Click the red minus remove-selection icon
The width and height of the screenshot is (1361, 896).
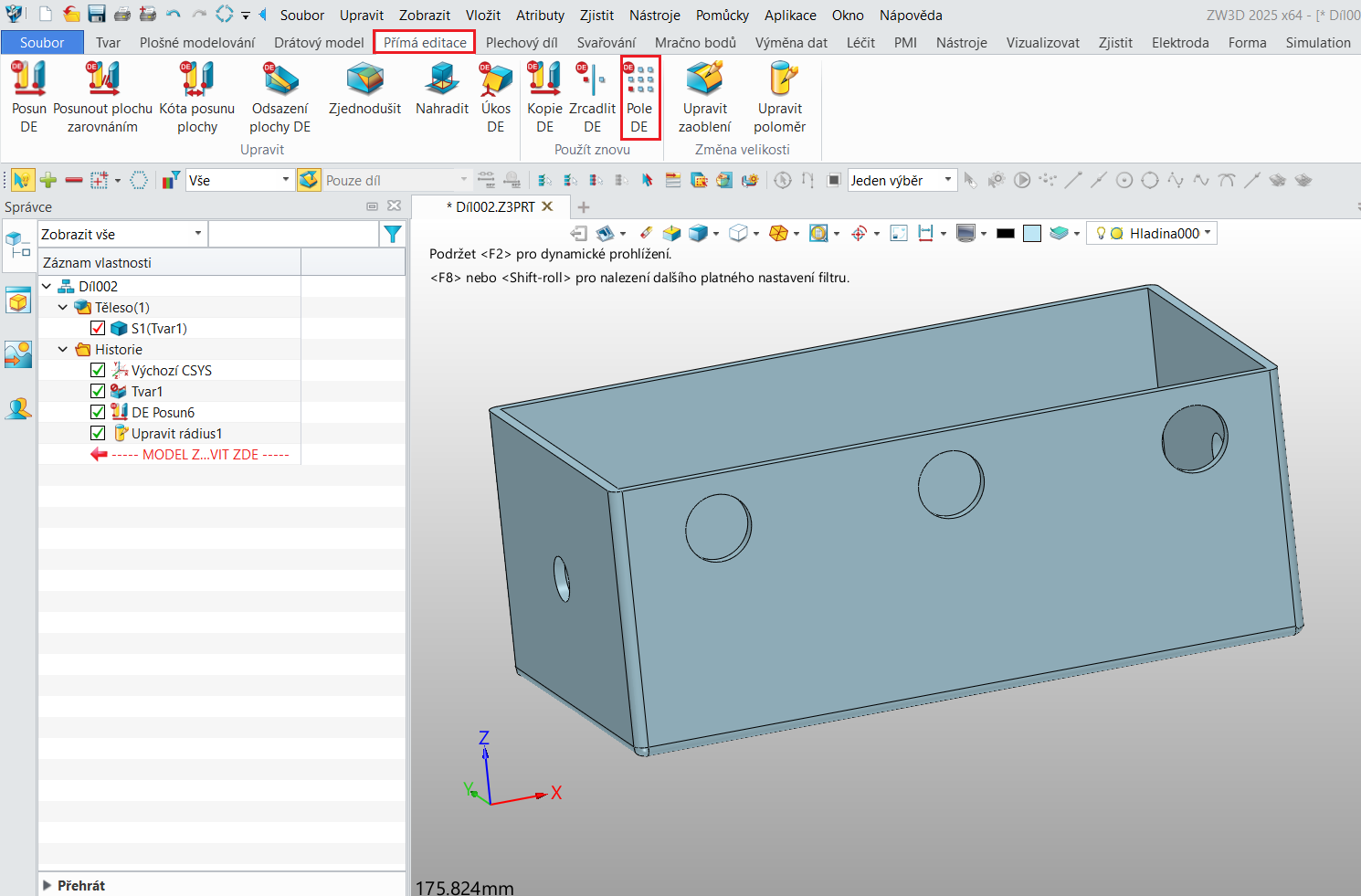pos(74,180)
